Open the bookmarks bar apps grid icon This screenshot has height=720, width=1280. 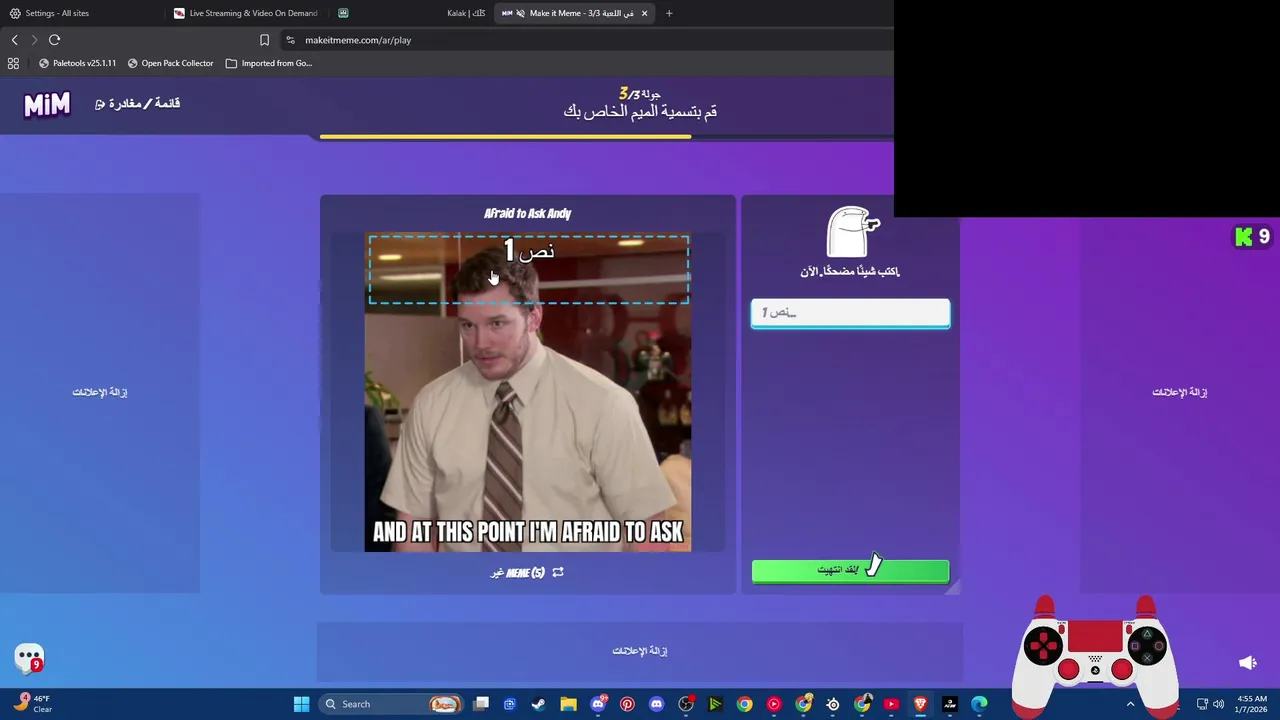(x=13, y=63)
